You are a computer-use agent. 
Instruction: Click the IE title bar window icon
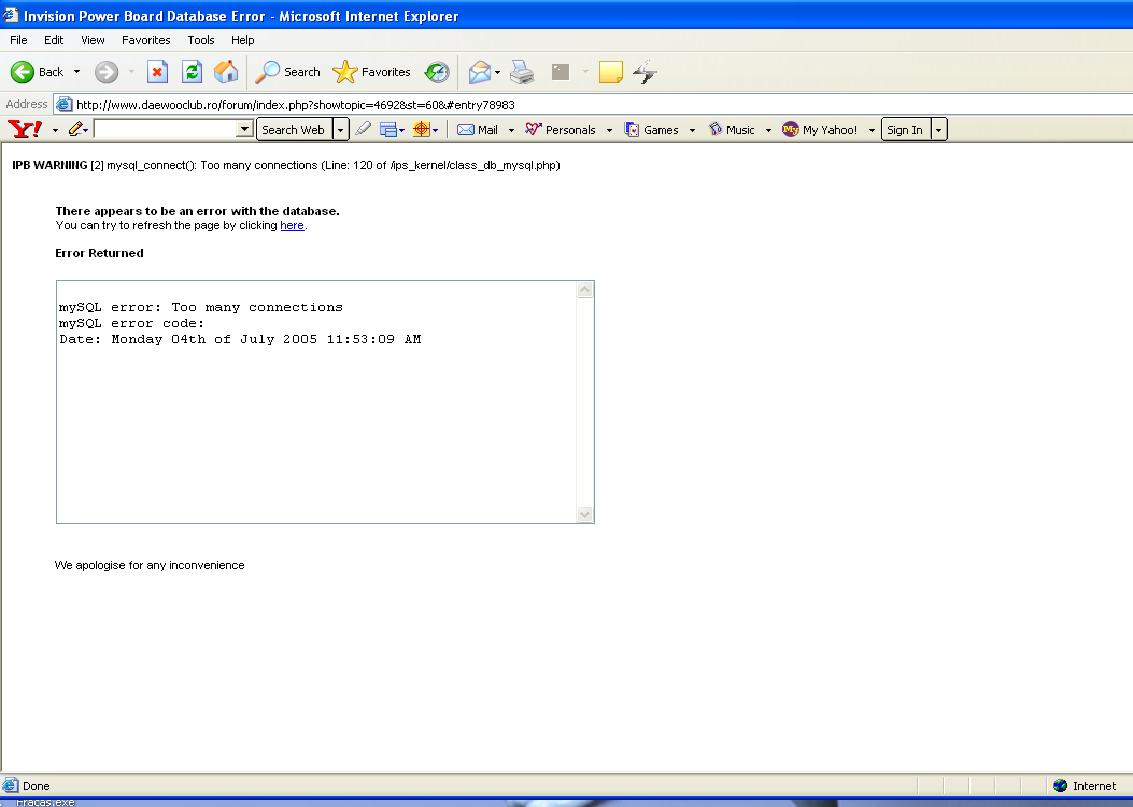tap(10, 15)
